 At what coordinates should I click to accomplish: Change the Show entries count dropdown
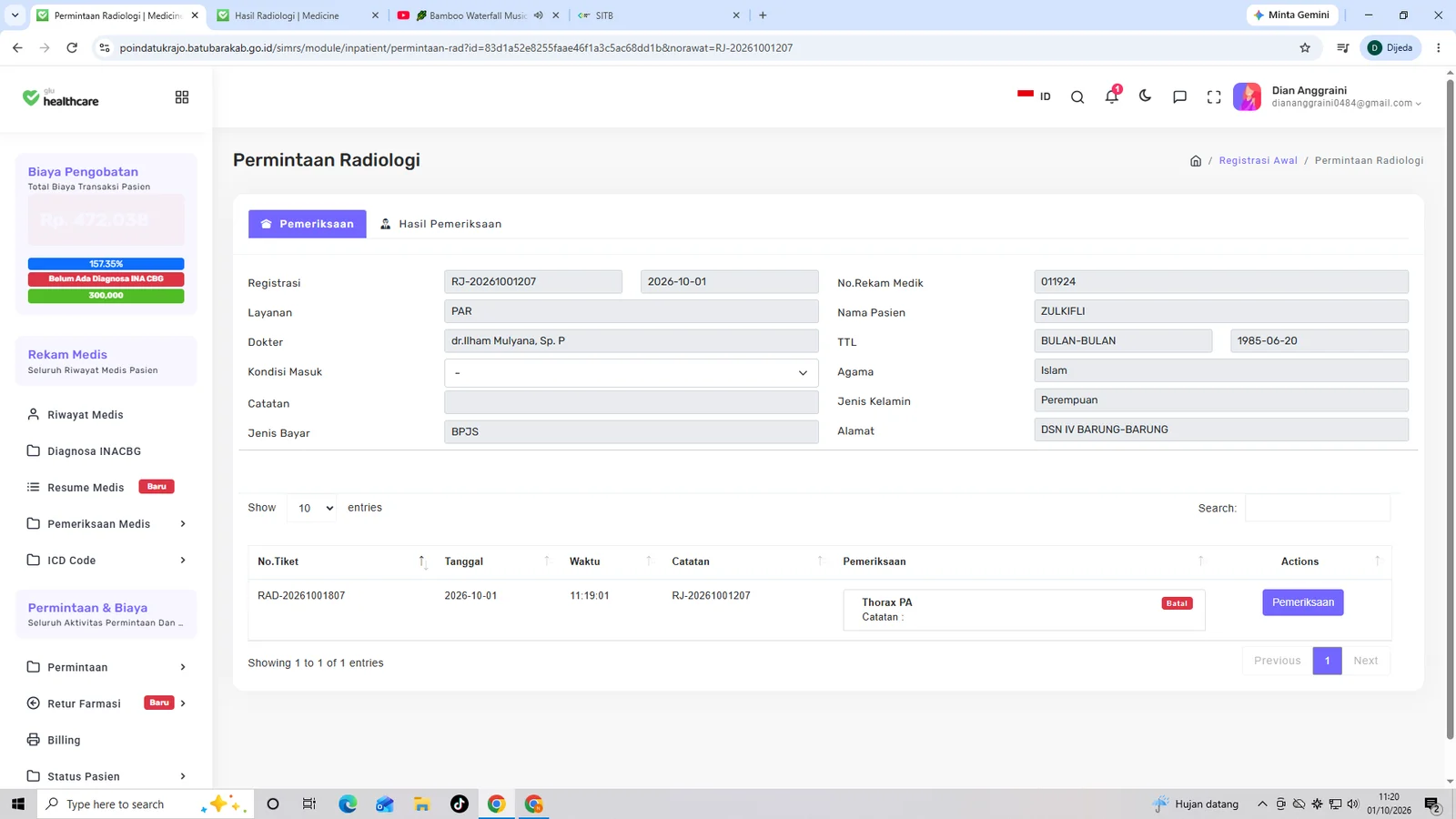pyautogui.click(x=312, y=508)
